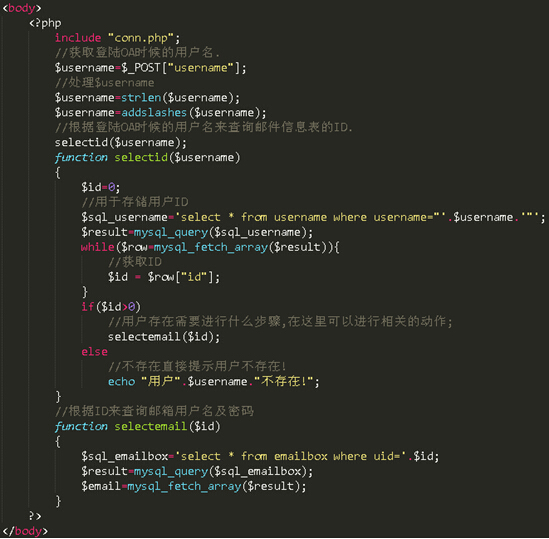Click the function selectid($username) declaration
This screenshot has width=549, height=539.
point(147,158)
